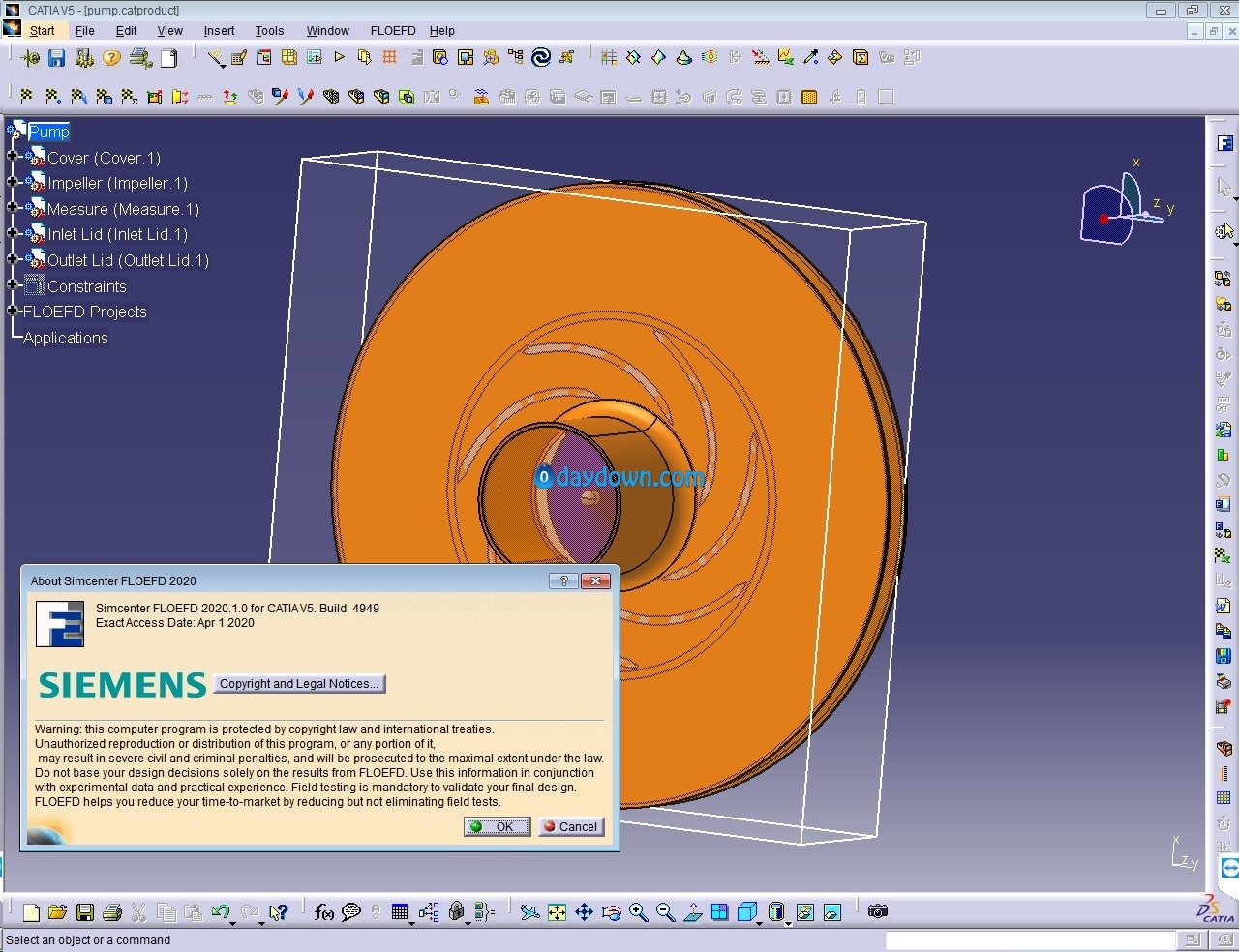Screen dimensions: 1239x952
Task: Launch the FLOEFD wizard wand icon
Action: click(215, 58)
